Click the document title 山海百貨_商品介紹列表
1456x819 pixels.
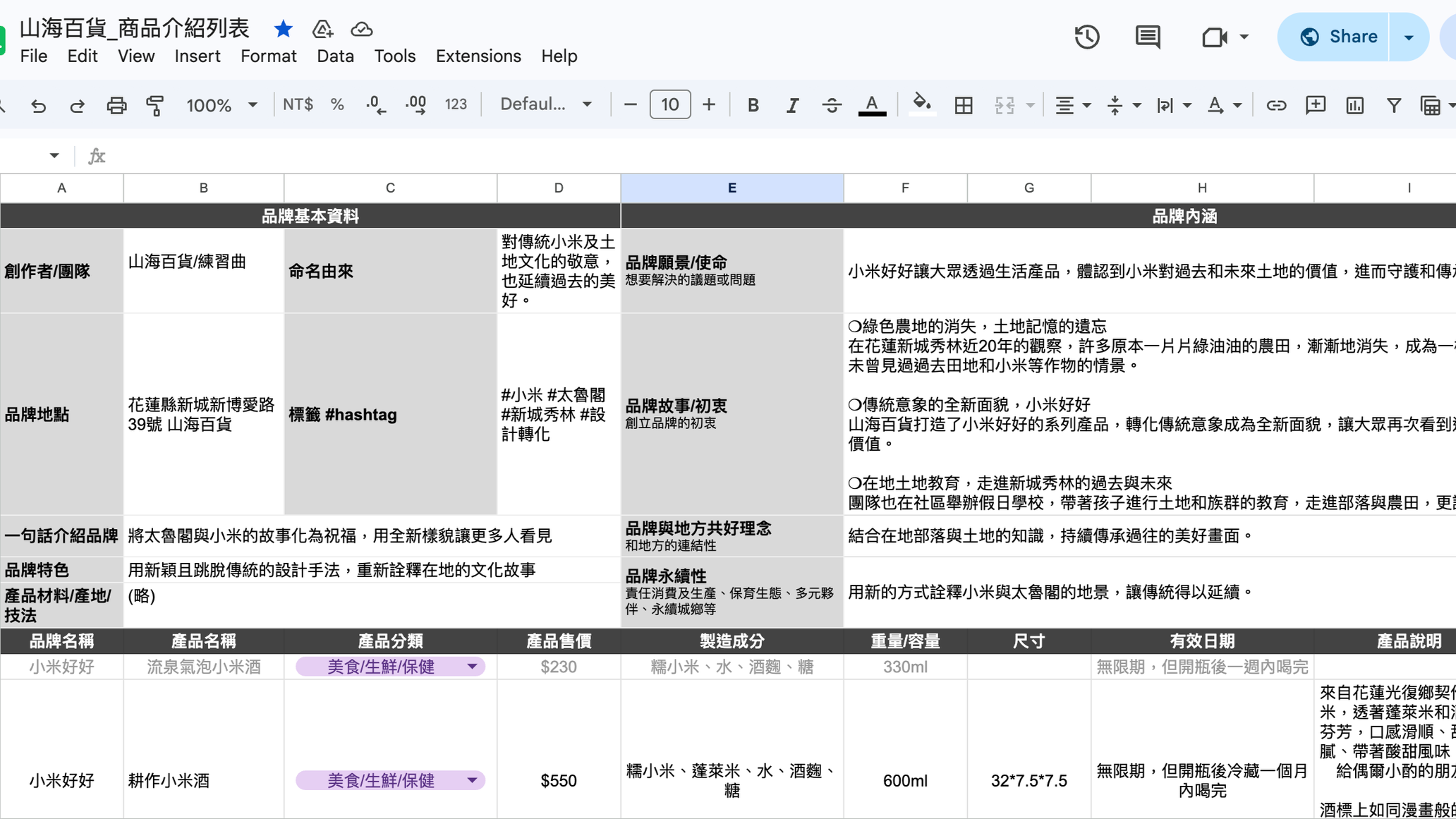134,28
